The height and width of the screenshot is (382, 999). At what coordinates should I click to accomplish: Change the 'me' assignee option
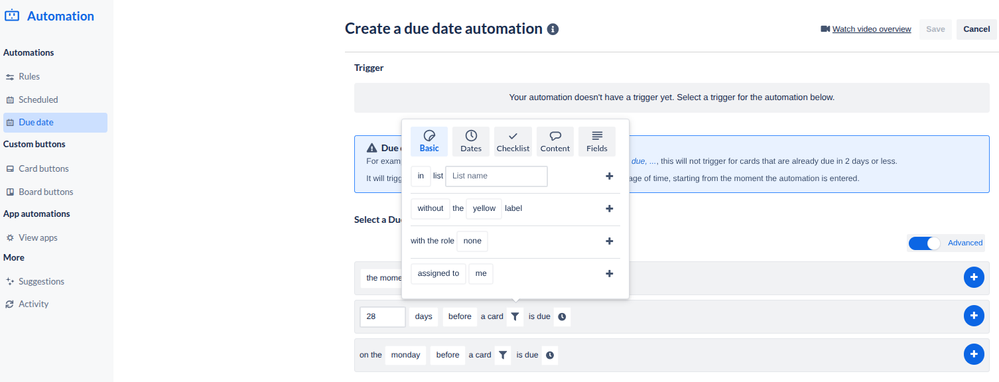(481, 274)
